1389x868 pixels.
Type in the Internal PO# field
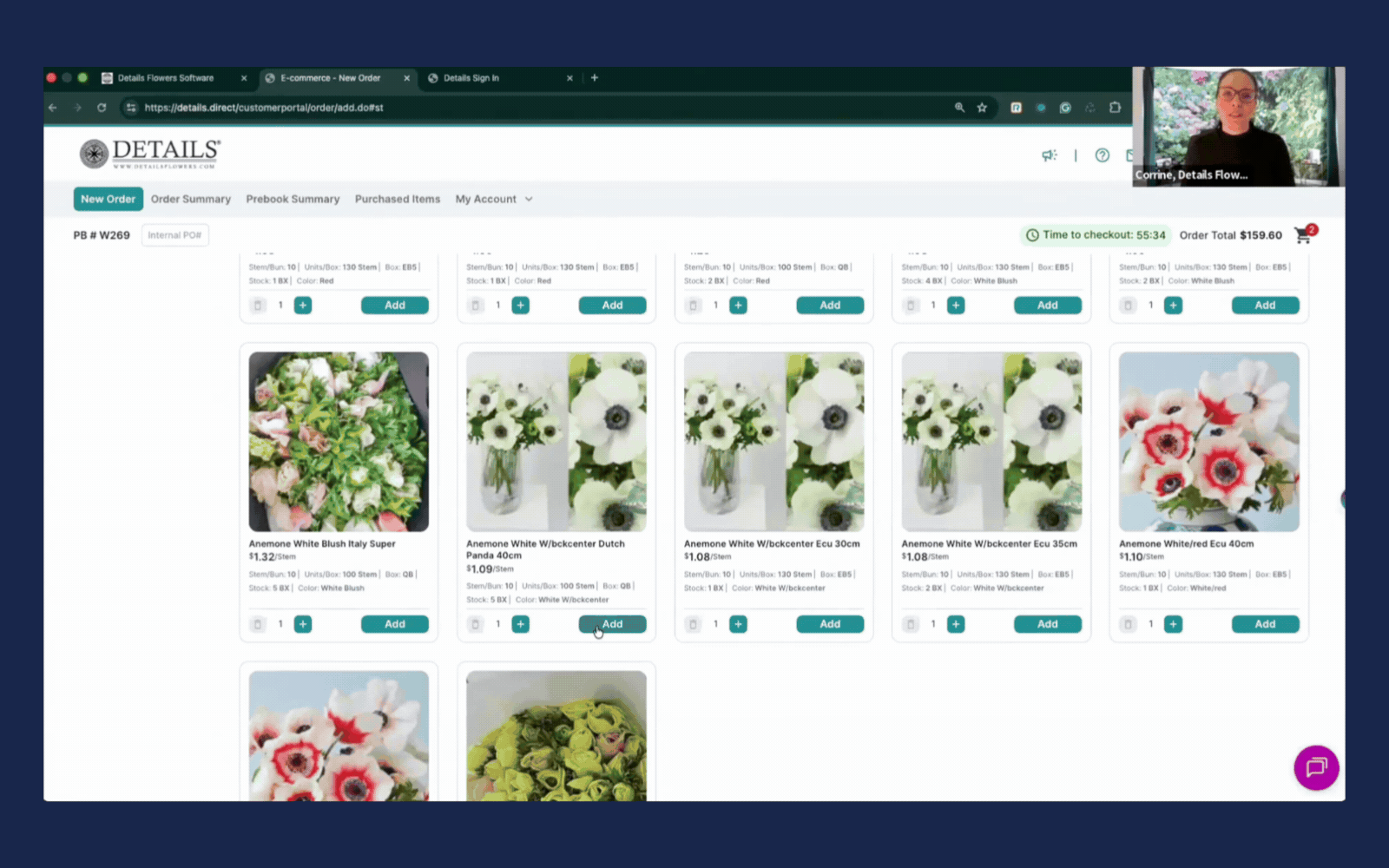coord(174,235)
